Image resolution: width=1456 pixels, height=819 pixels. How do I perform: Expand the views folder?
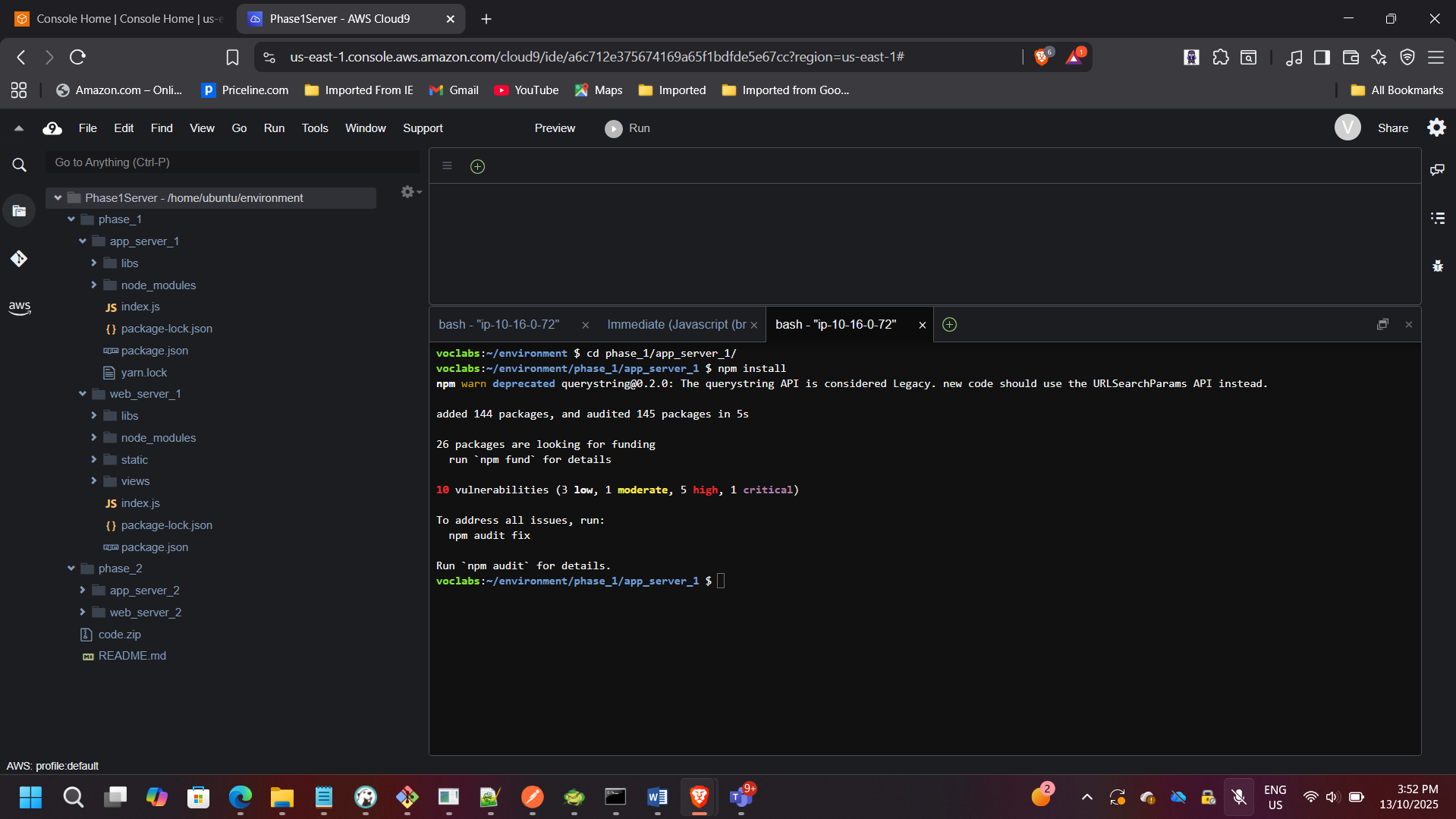pyautogui.click(x=94, y=481)
